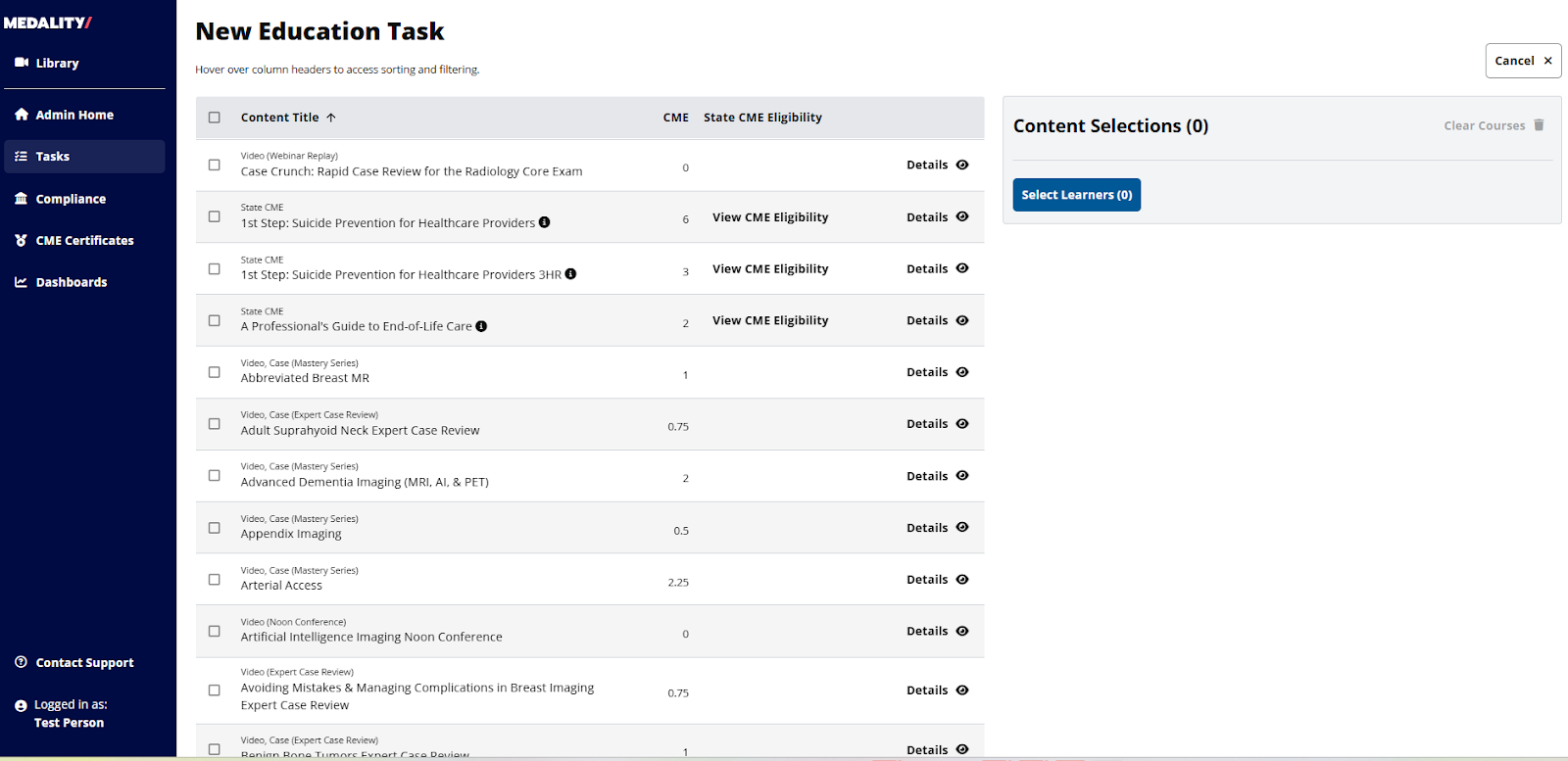1568x761 pixels.
Task: Click the Clear Courses trash icon
Action: pos(1539,125)
